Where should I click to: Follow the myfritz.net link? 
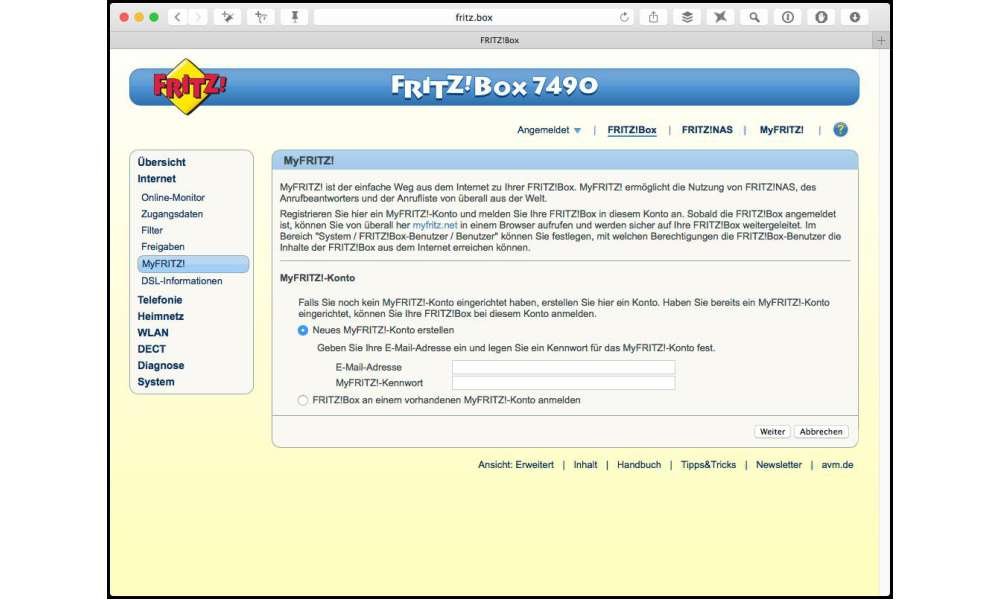435,225
